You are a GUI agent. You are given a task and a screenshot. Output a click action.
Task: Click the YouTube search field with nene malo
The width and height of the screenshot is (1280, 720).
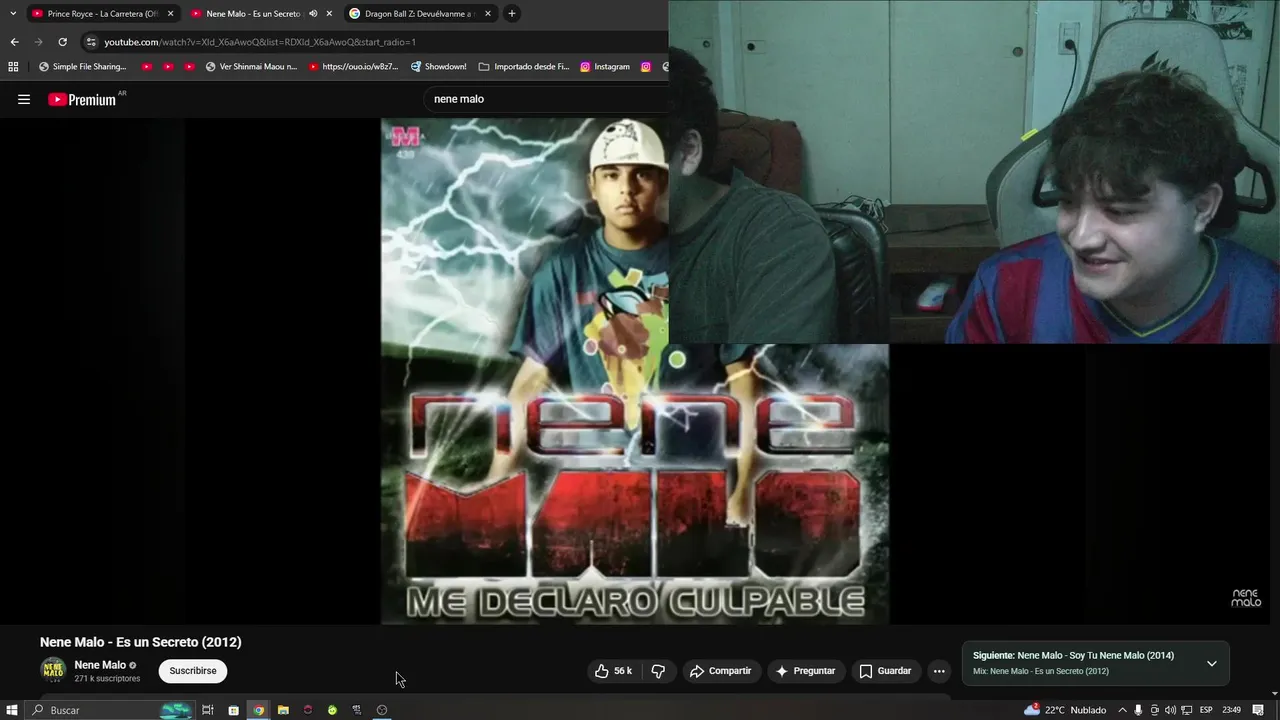point(545,99)
